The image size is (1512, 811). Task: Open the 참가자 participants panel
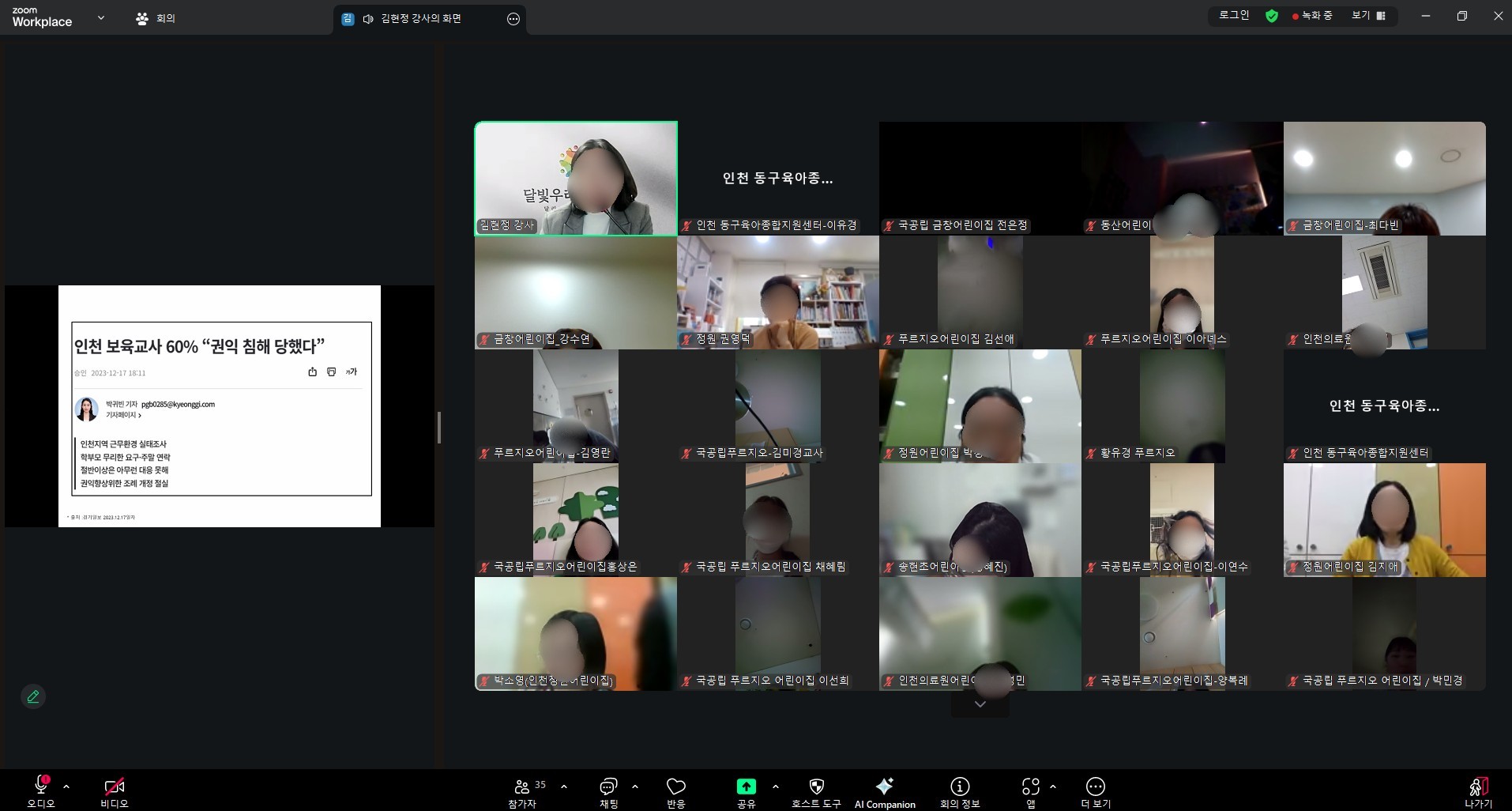point(523,791)
